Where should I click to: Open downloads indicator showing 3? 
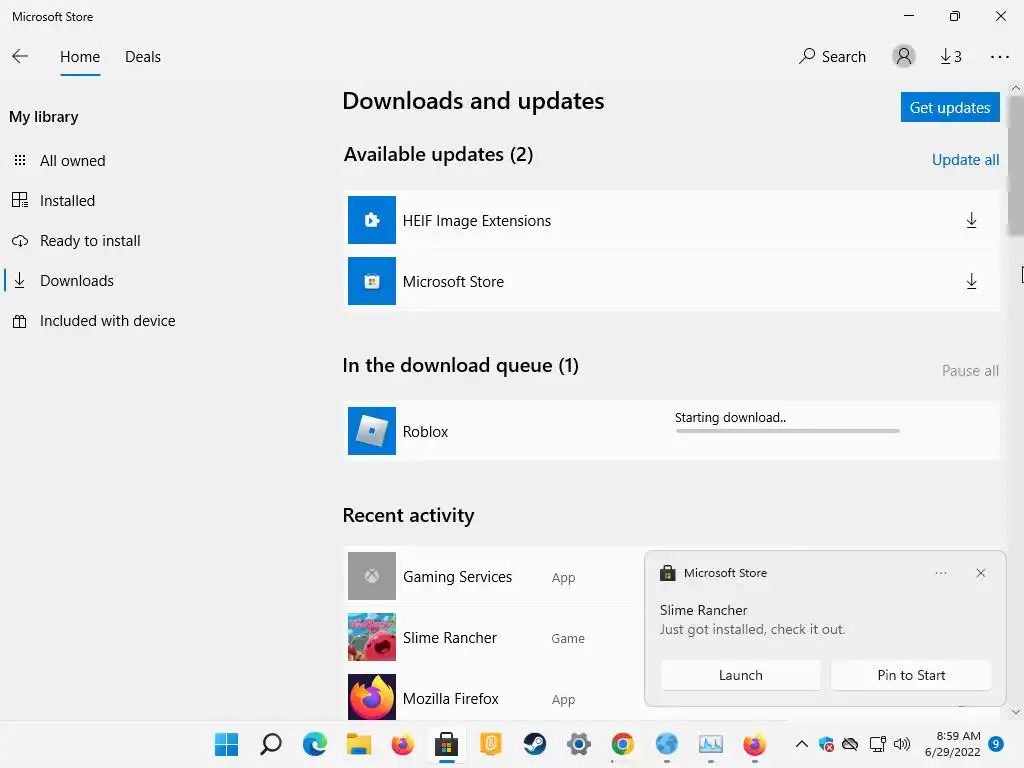[950, 57]
